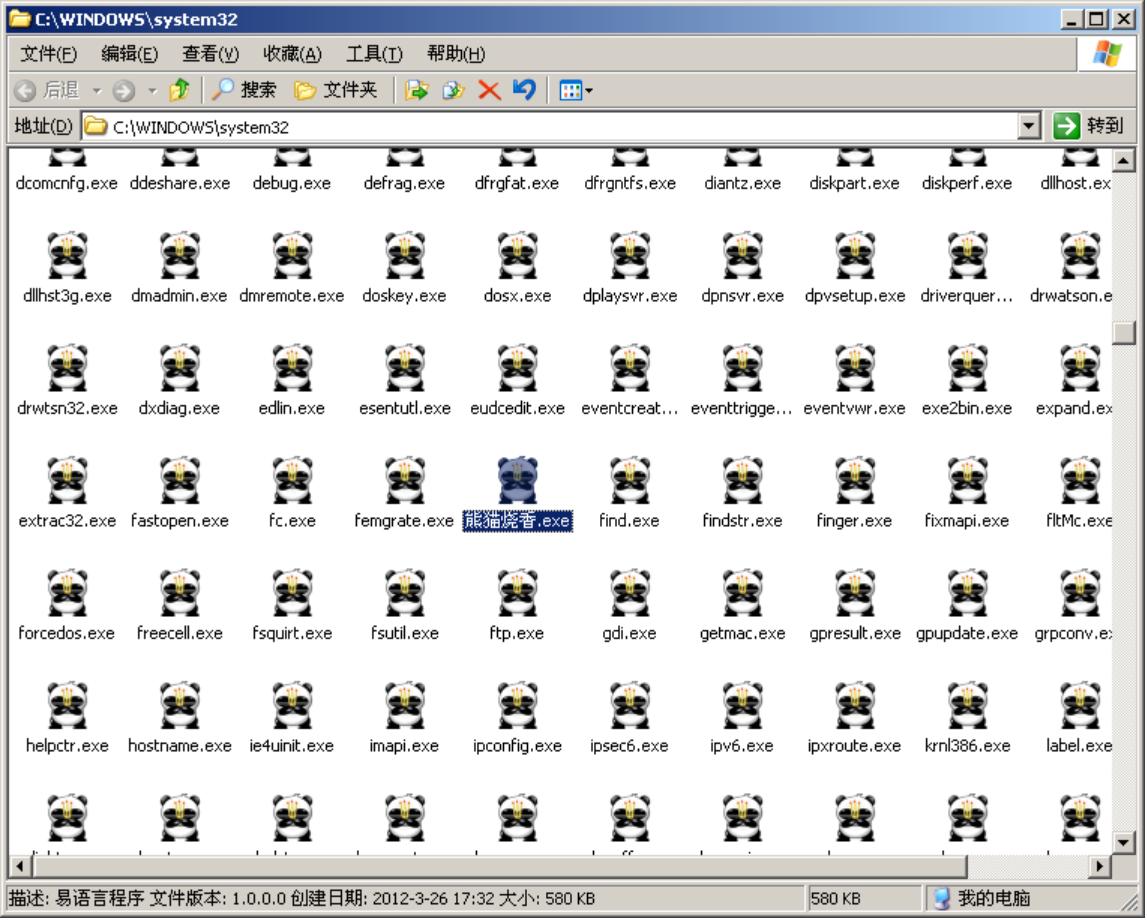1147x920 pixels.
Task: Open the 搜索 search pane
Action: [x=245, y=91]
